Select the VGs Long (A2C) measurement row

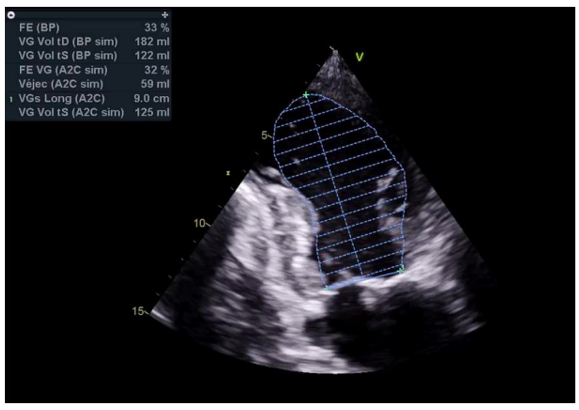click(89, 99)
